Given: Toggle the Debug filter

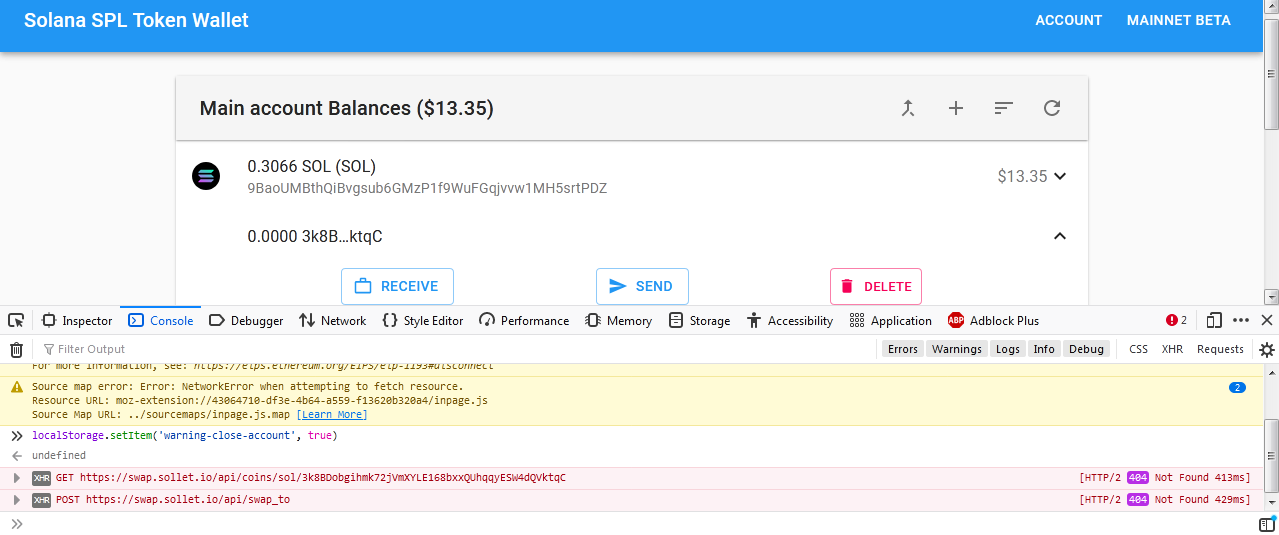Looking at the screenshot, I should [1086, 349].
